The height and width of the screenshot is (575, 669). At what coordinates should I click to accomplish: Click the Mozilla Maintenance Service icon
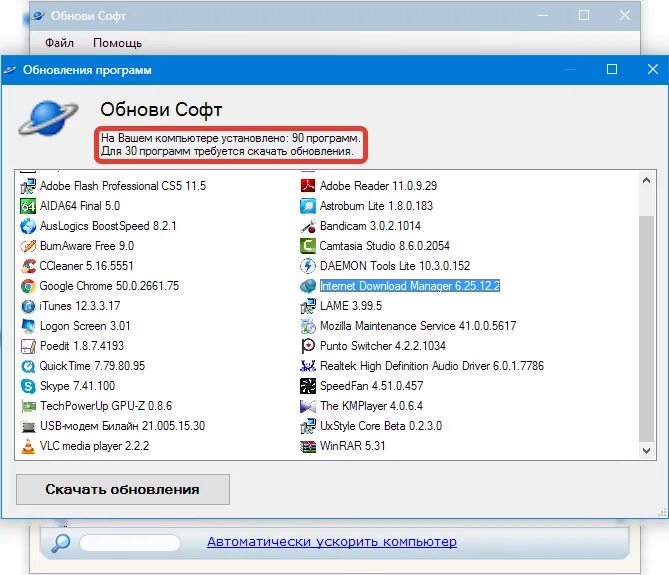(x=308, y=326)
